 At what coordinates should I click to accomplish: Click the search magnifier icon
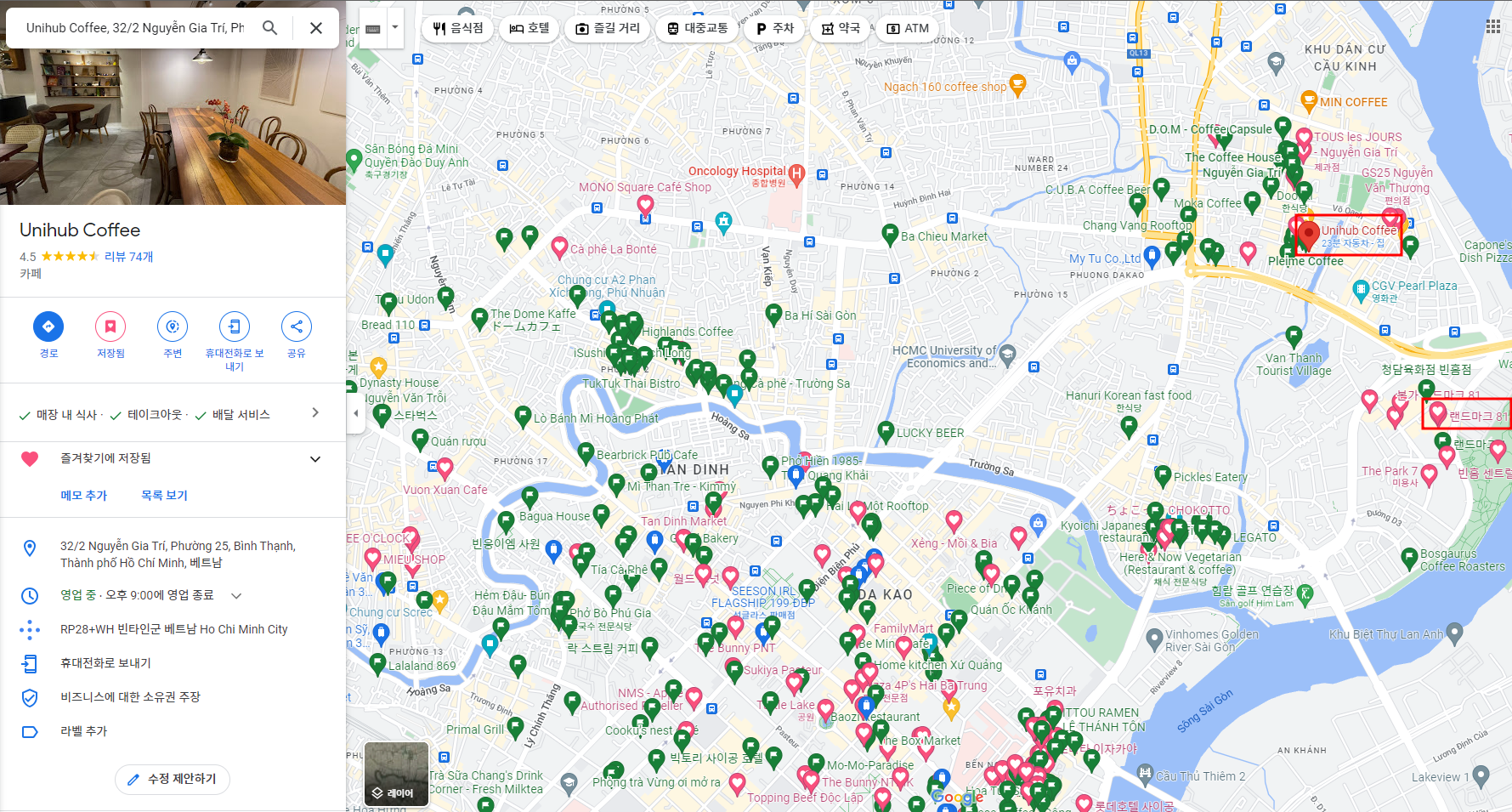(x=269, y=27)
